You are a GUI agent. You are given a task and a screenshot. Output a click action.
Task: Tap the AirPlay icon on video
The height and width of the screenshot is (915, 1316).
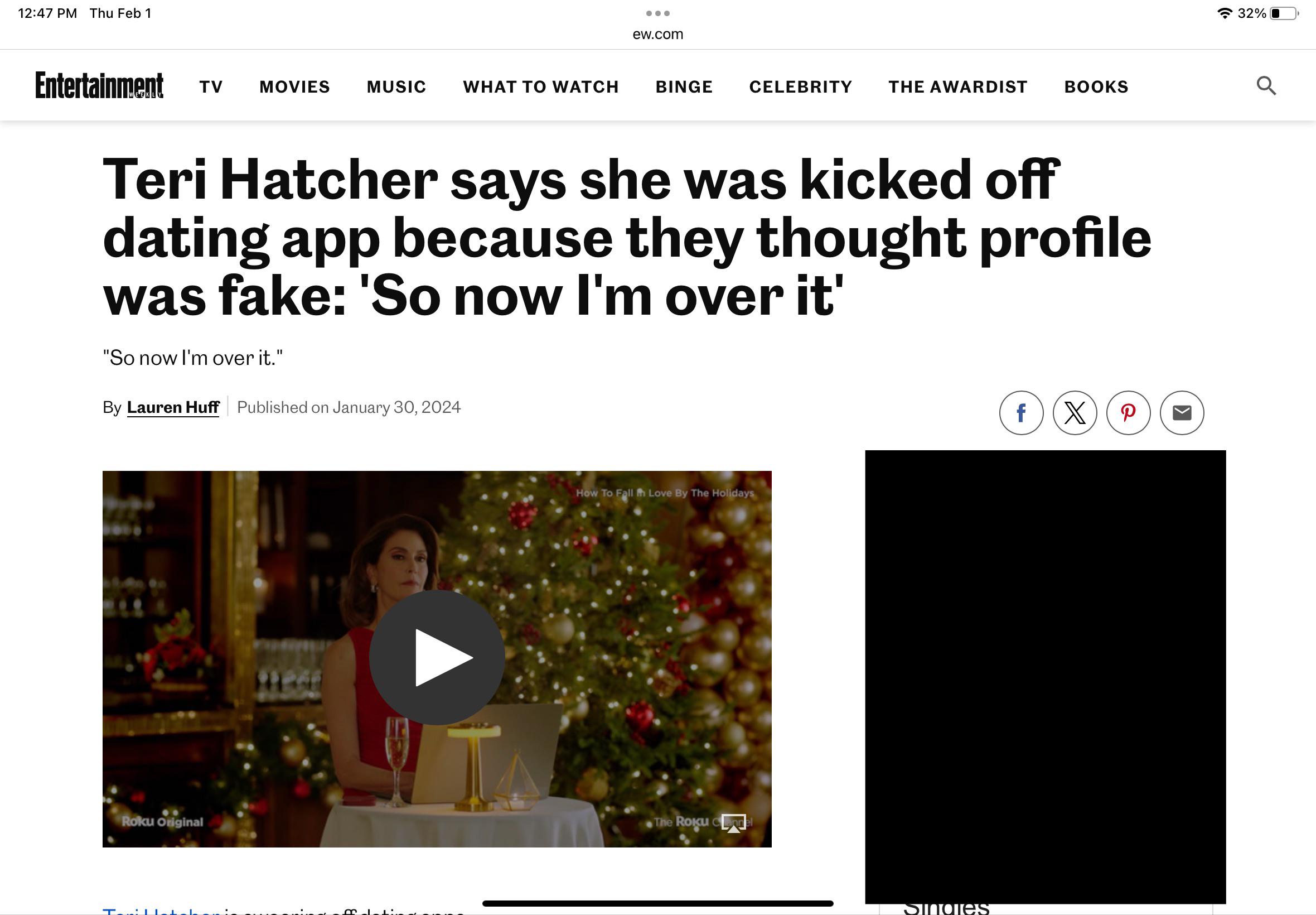click(x=733, y=824)
